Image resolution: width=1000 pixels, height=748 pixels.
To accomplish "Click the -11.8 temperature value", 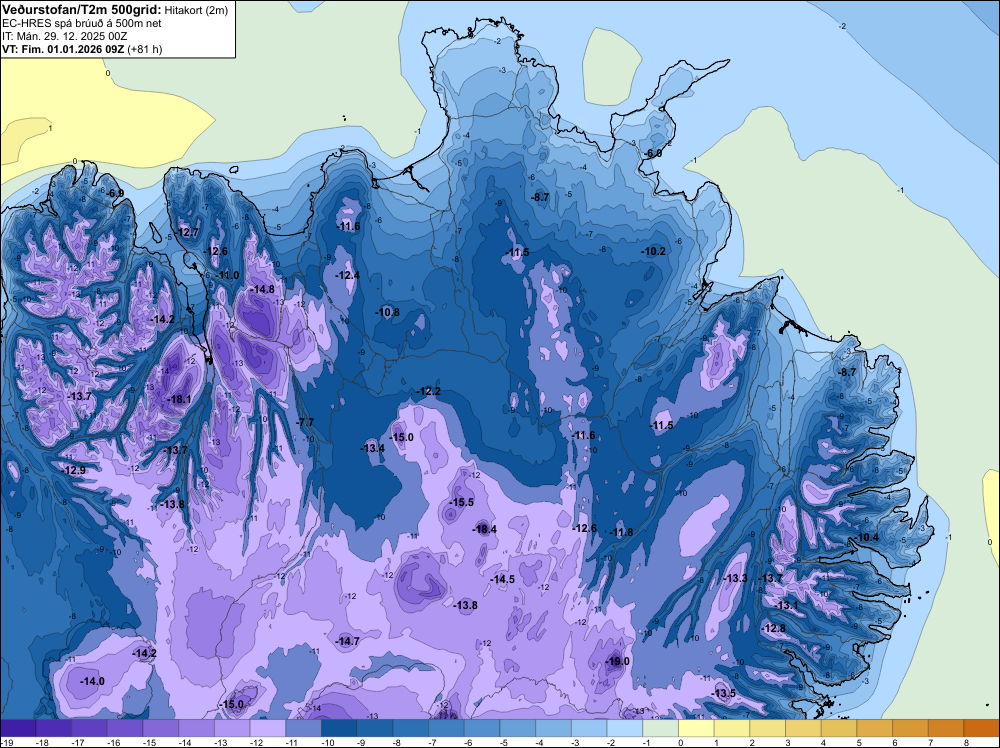I will tap(621, 532).
